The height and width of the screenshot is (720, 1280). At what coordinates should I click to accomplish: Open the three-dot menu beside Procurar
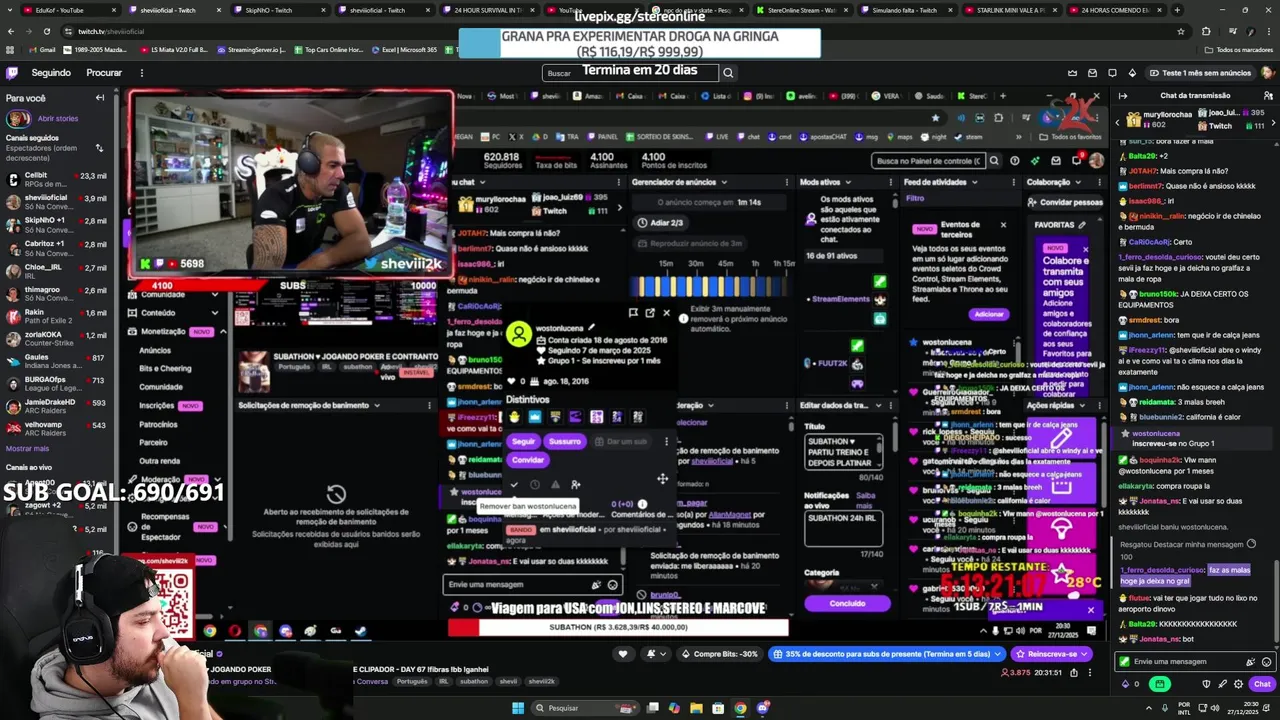click(x=141, y=72)
